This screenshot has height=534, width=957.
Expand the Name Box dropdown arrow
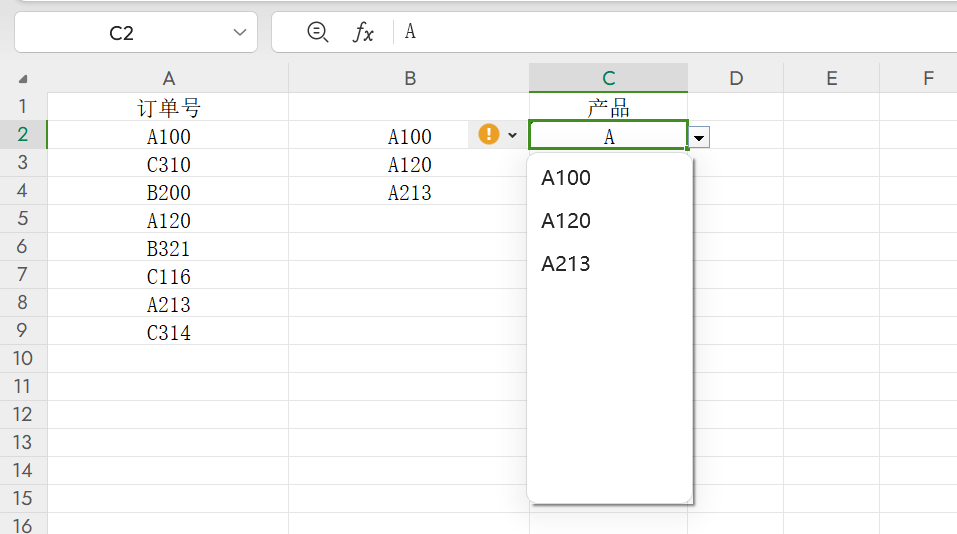239,33
